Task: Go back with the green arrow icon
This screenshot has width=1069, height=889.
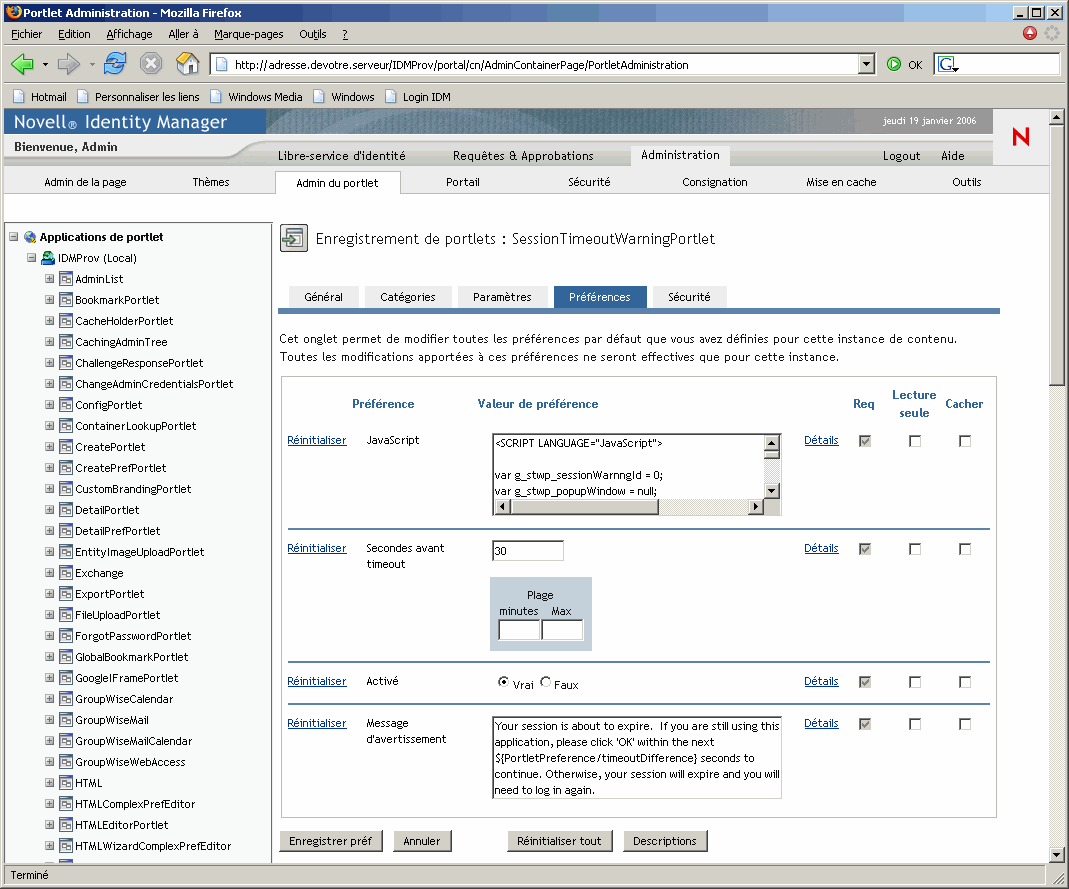Action: point(22,64)
